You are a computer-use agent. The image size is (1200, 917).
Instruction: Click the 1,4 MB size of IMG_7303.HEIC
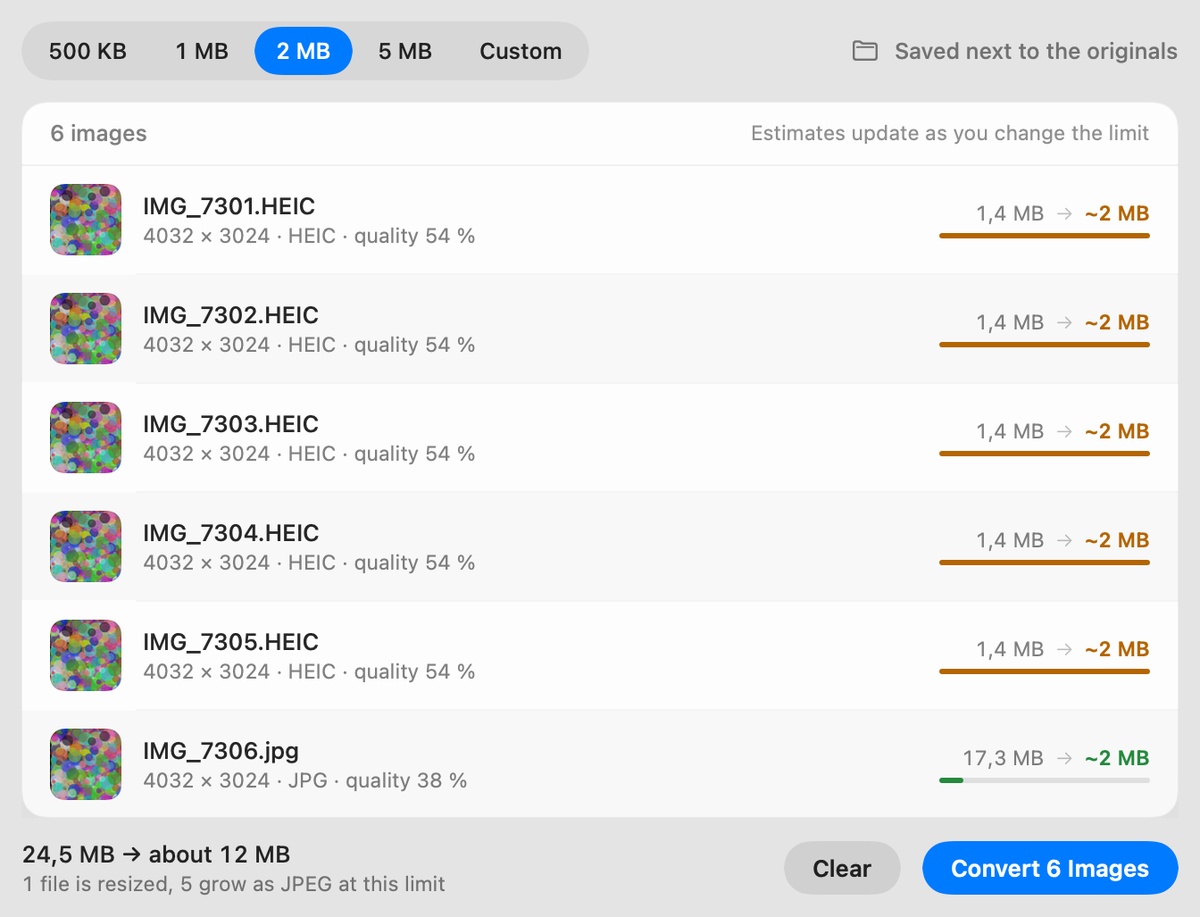1010,431
